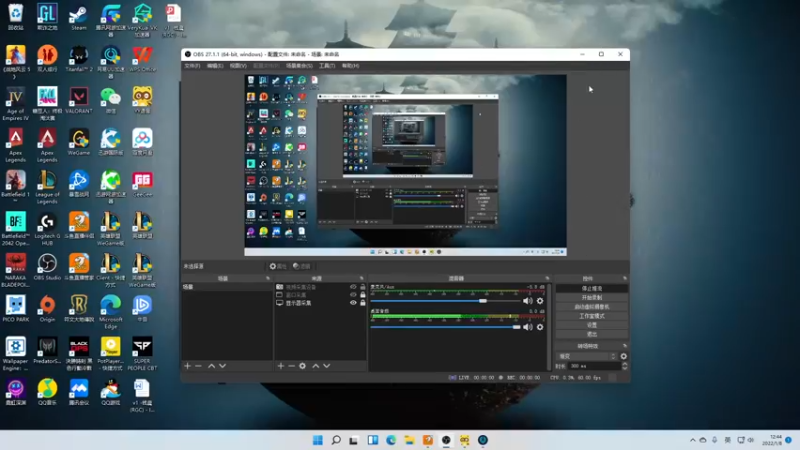Open PICO PARK desktop shortcut
The width and height of the screenshot is (800, 450).
tap(15, 309)
